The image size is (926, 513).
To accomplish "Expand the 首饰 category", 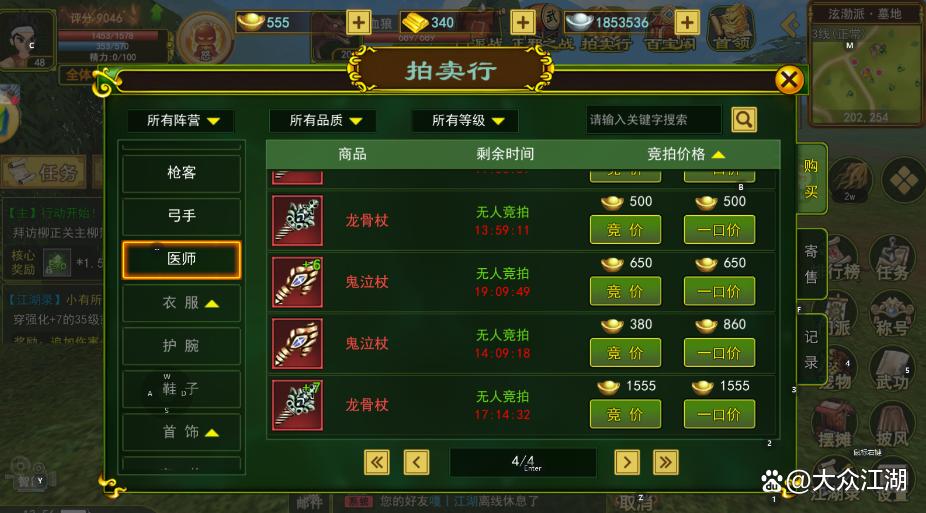I will (182, 432).
